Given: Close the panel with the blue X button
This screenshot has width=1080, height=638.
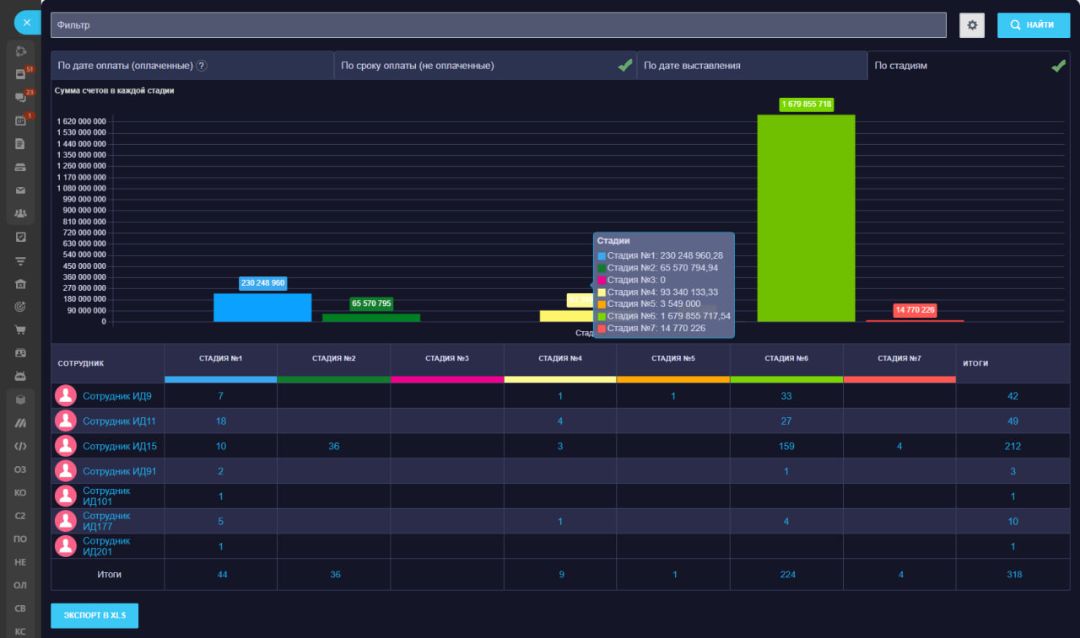Looking at the screenshot, I should (x=26, y=21).
